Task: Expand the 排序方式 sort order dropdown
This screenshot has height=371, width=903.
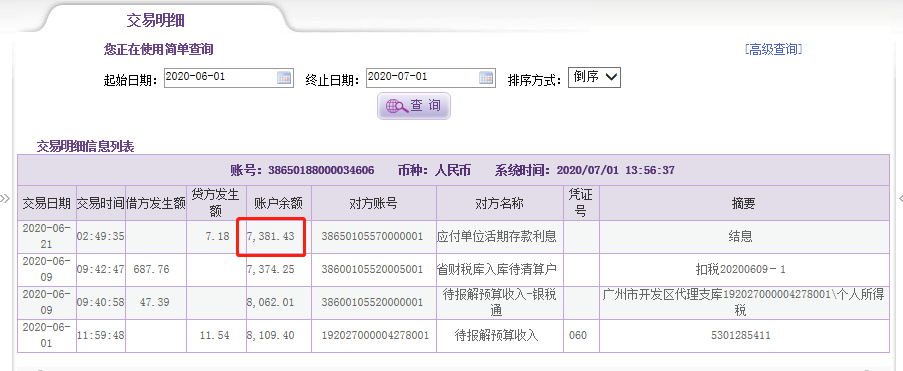Action: click(594, 77)
